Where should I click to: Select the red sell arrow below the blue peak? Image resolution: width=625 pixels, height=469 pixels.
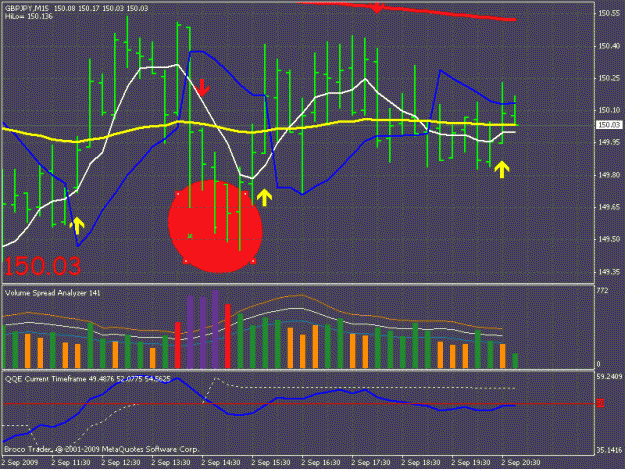click(x=202, y=87)
